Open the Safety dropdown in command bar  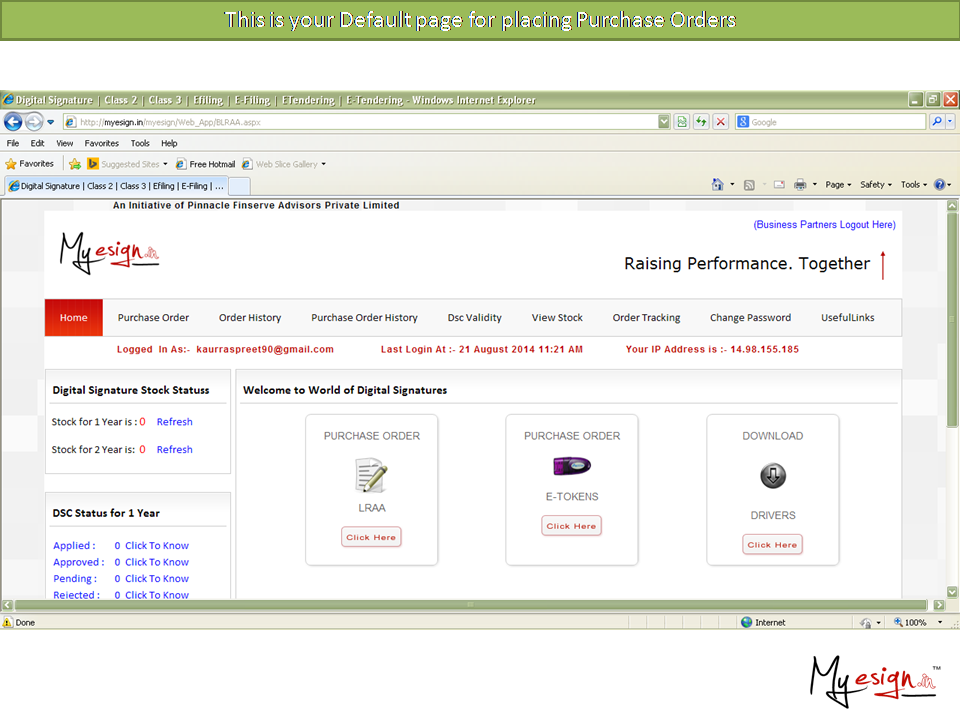point(876,185)
